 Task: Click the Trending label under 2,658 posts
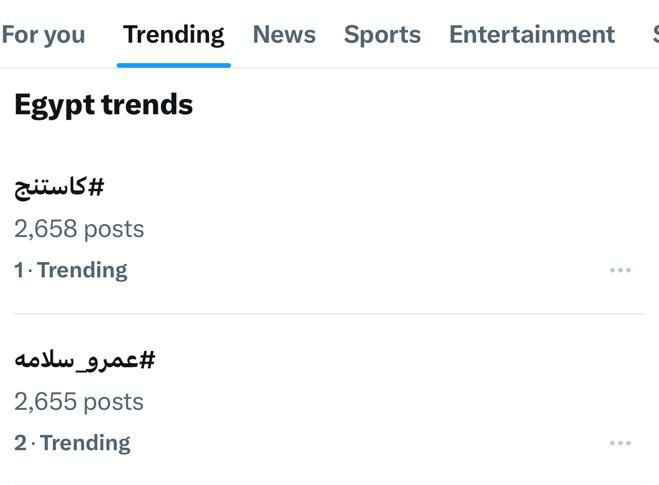pos(82,270)
